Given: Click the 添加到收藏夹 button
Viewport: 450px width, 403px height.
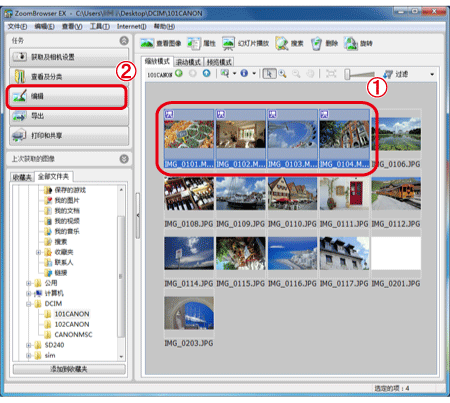Looking at the screenshot, I should 69,369.
